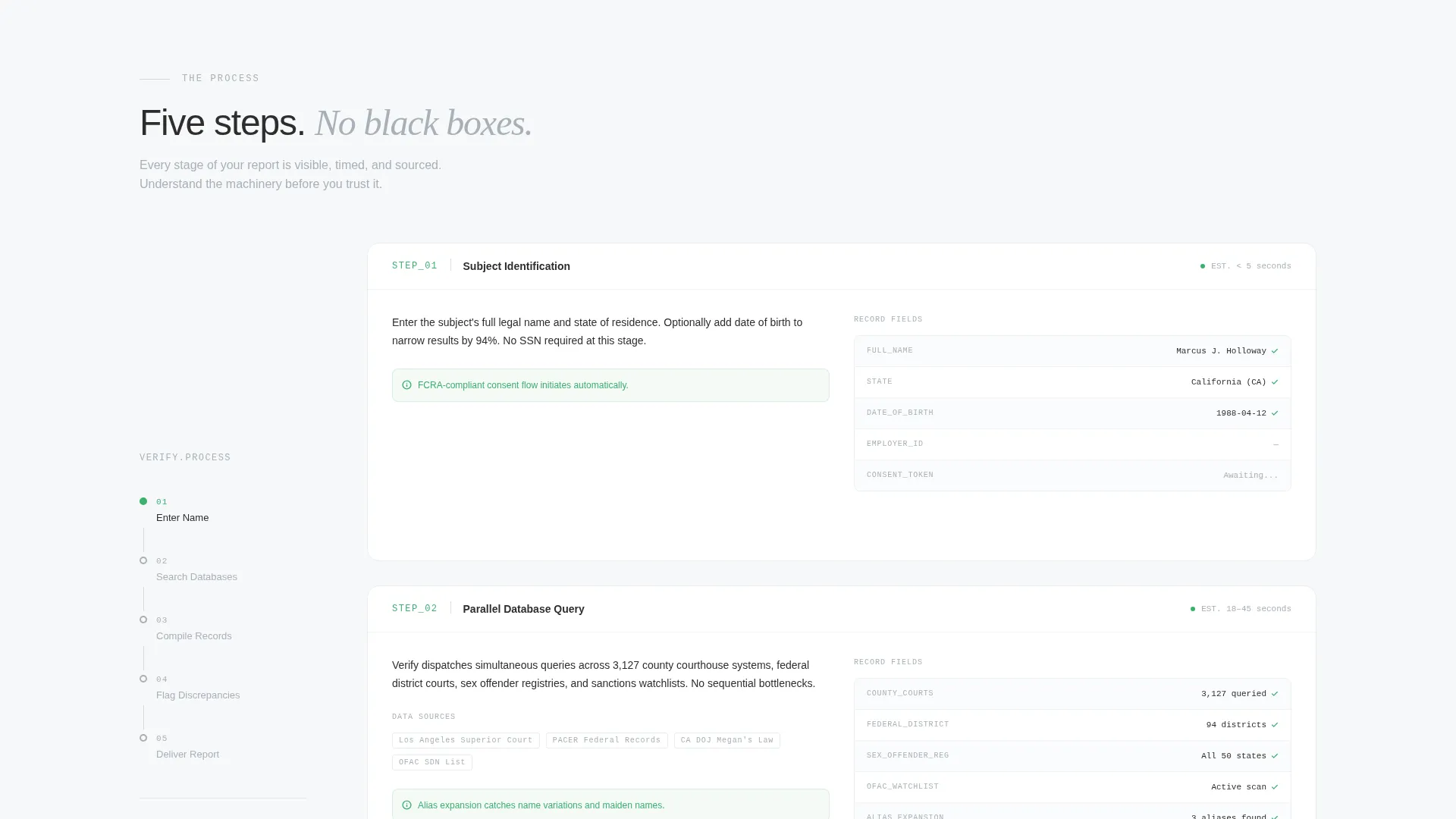Click the EMPLOYER_ID field label

895,444
